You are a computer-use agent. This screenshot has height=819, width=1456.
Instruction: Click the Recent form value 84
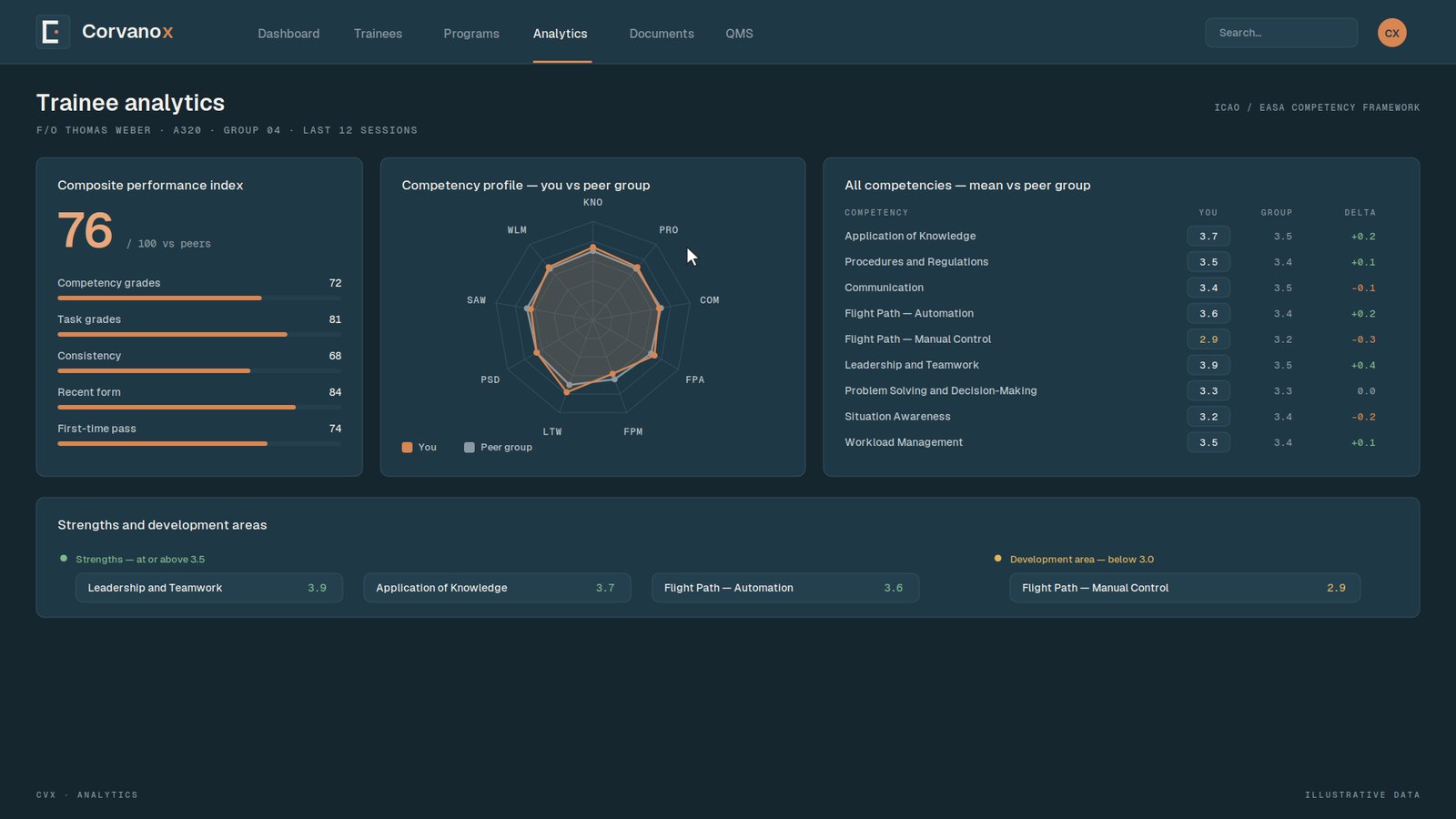(x=335, y=392)
